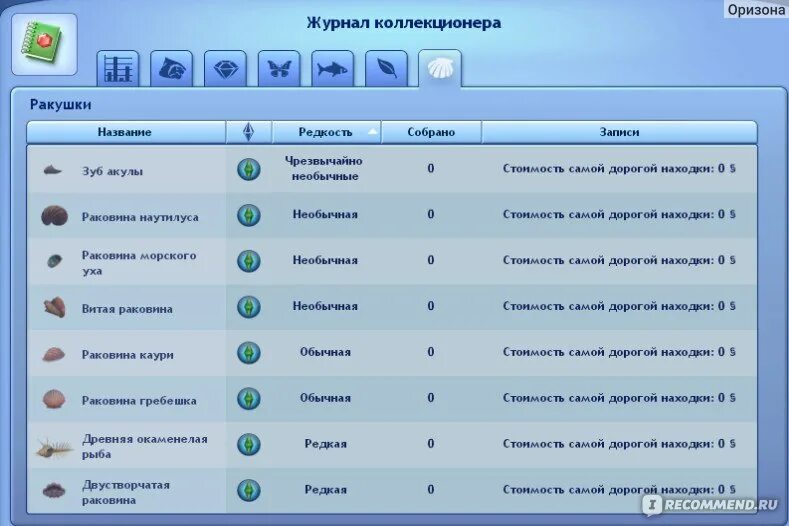Click plumbob icon in Двустворчатая раковина row
The width and height of the screenshot is (789, 526).
tap(249, 490)
